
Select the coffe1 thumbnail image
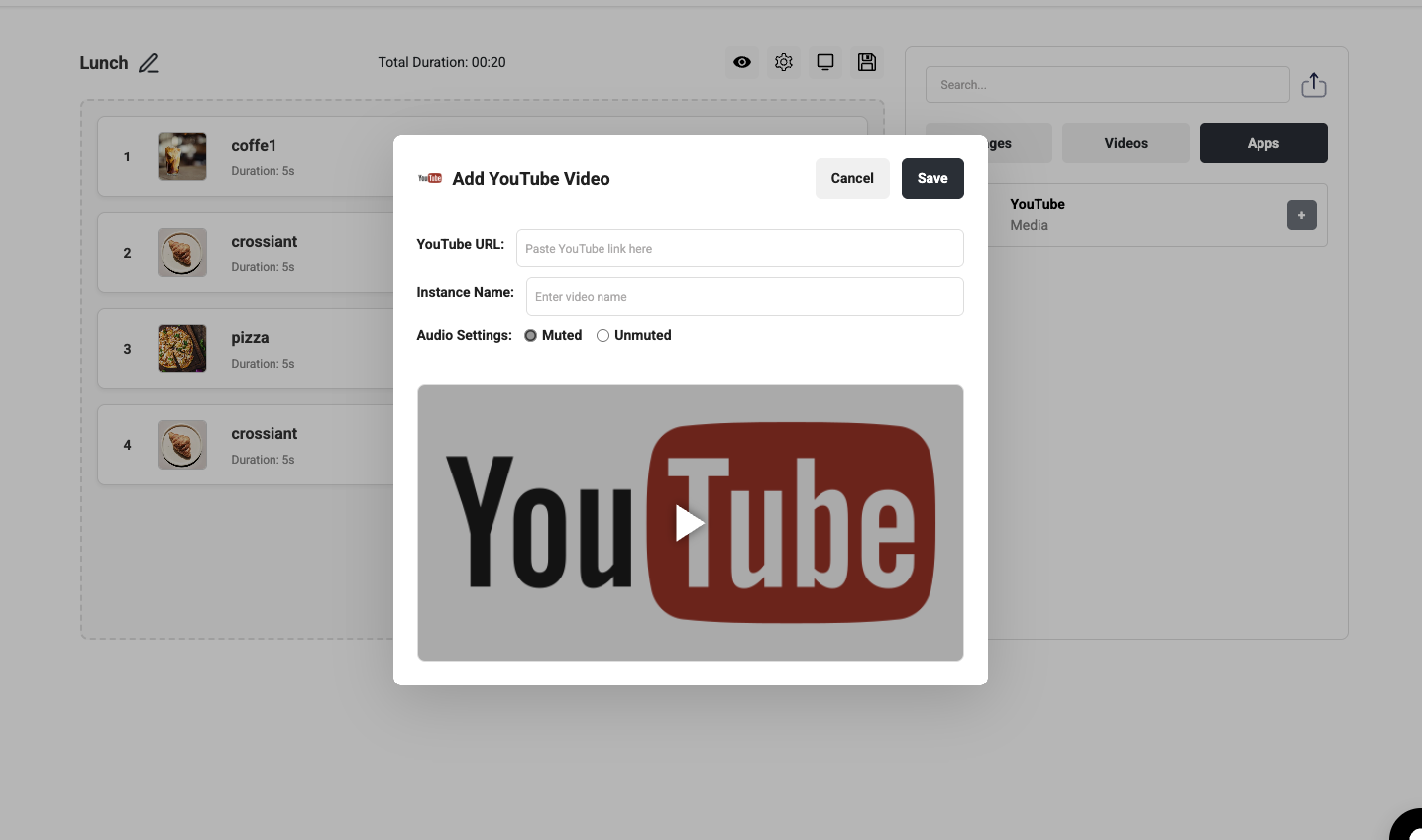[182, 157]
